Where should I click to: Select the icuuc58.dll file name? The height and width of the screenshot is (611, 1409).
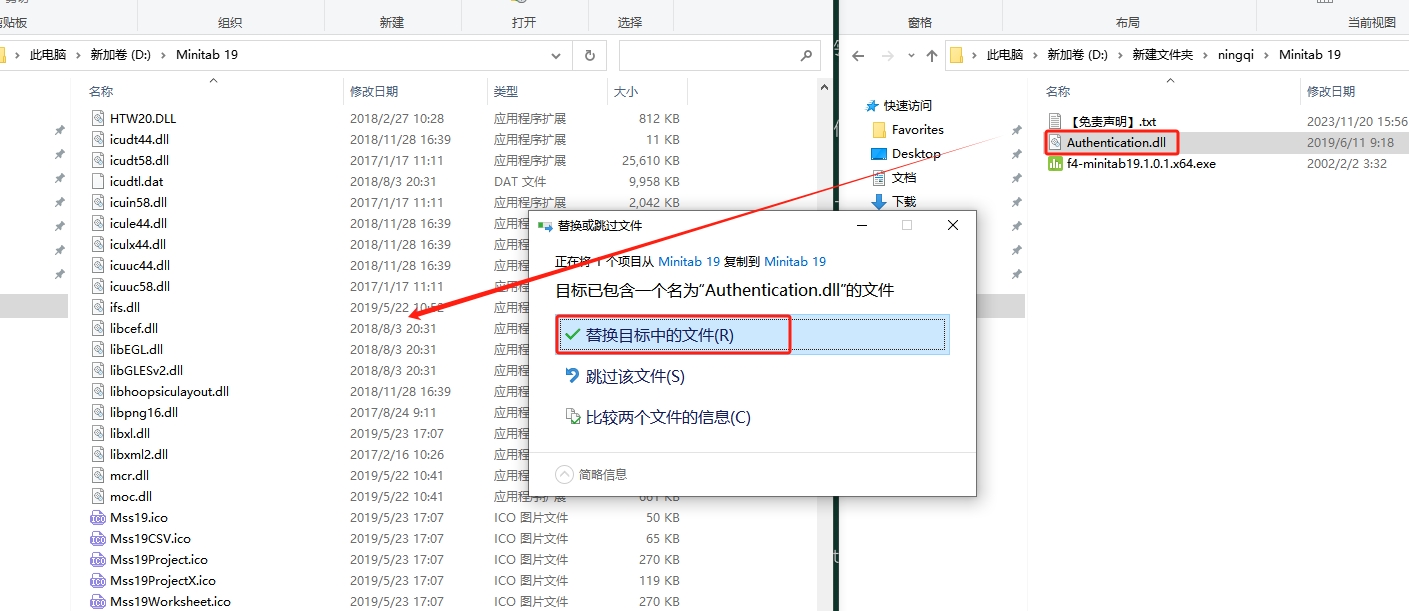140,286
